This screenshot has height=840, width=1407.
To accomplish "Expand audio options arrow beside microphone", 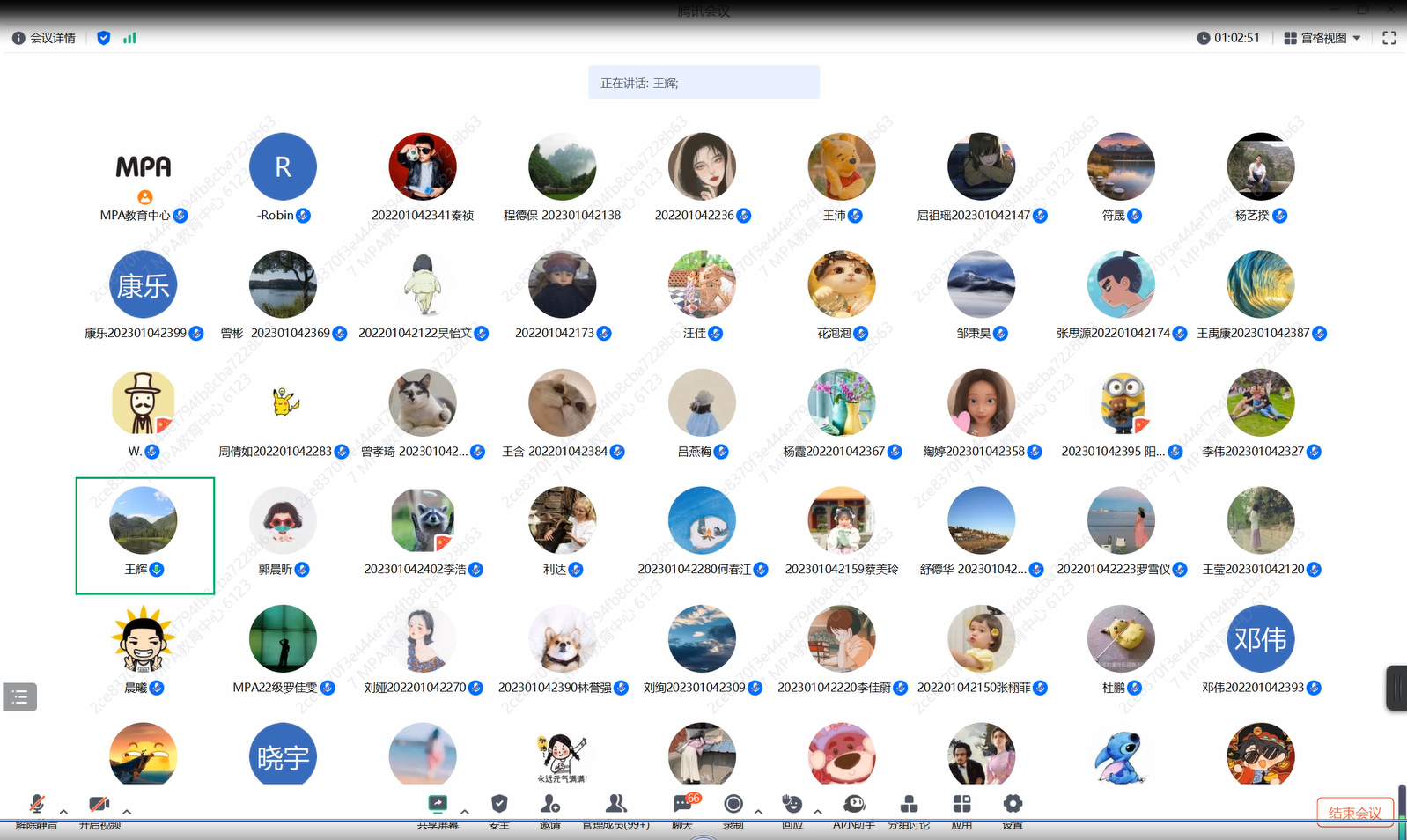I will 63,812.
